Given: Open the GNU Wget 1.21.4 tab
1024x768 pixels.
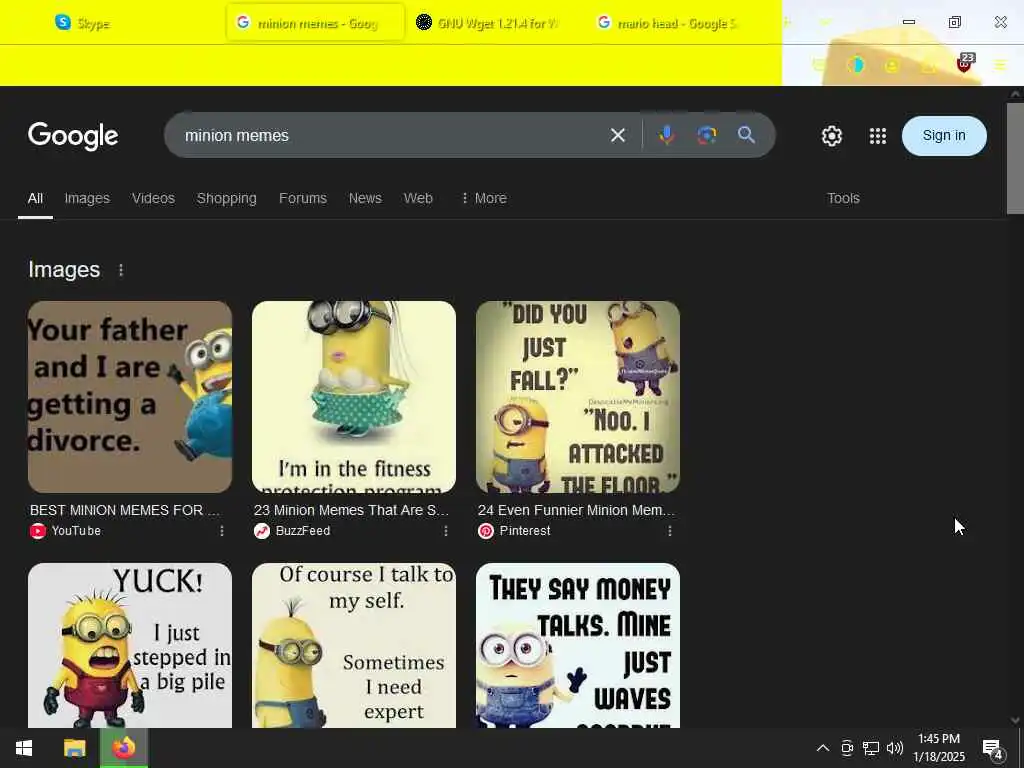Looking at the screenshot, I should tap(494, 23).
